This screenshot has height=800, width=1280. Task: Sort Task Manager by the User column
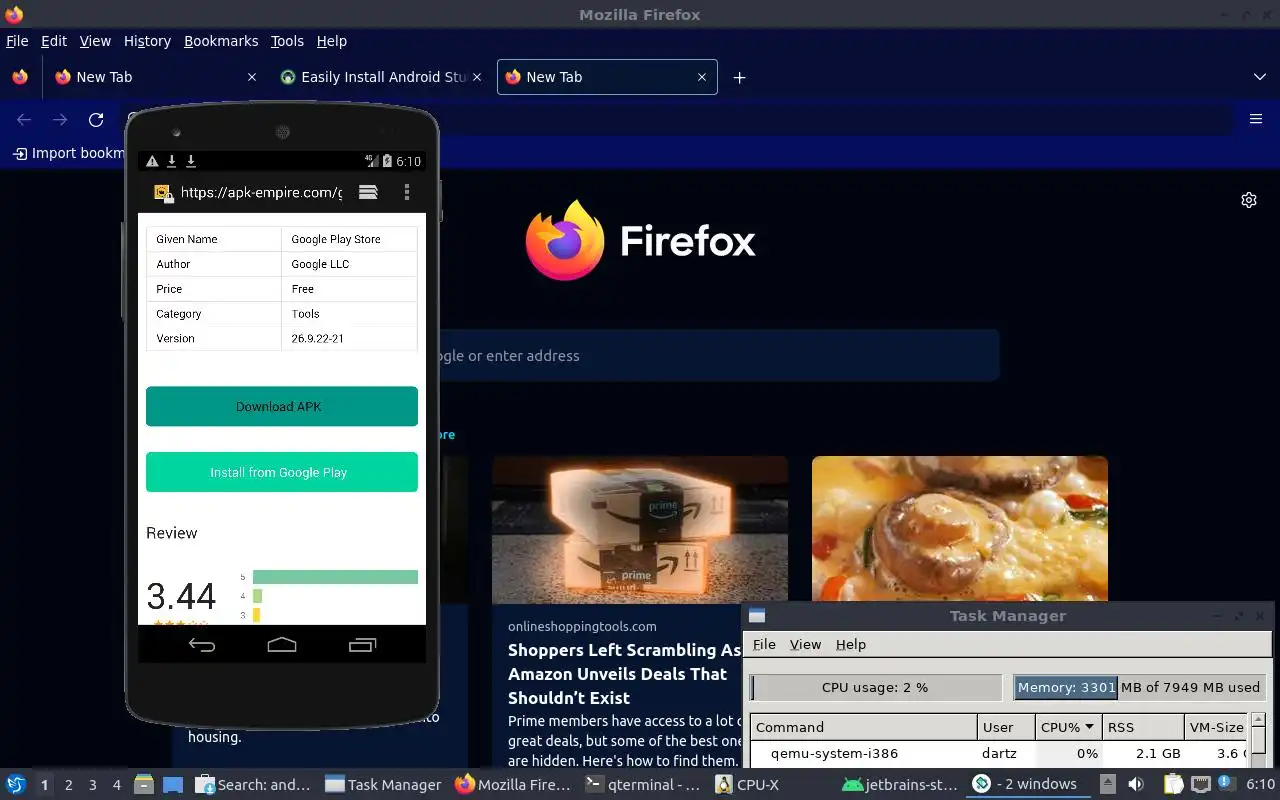click(x=1006, y=727)
